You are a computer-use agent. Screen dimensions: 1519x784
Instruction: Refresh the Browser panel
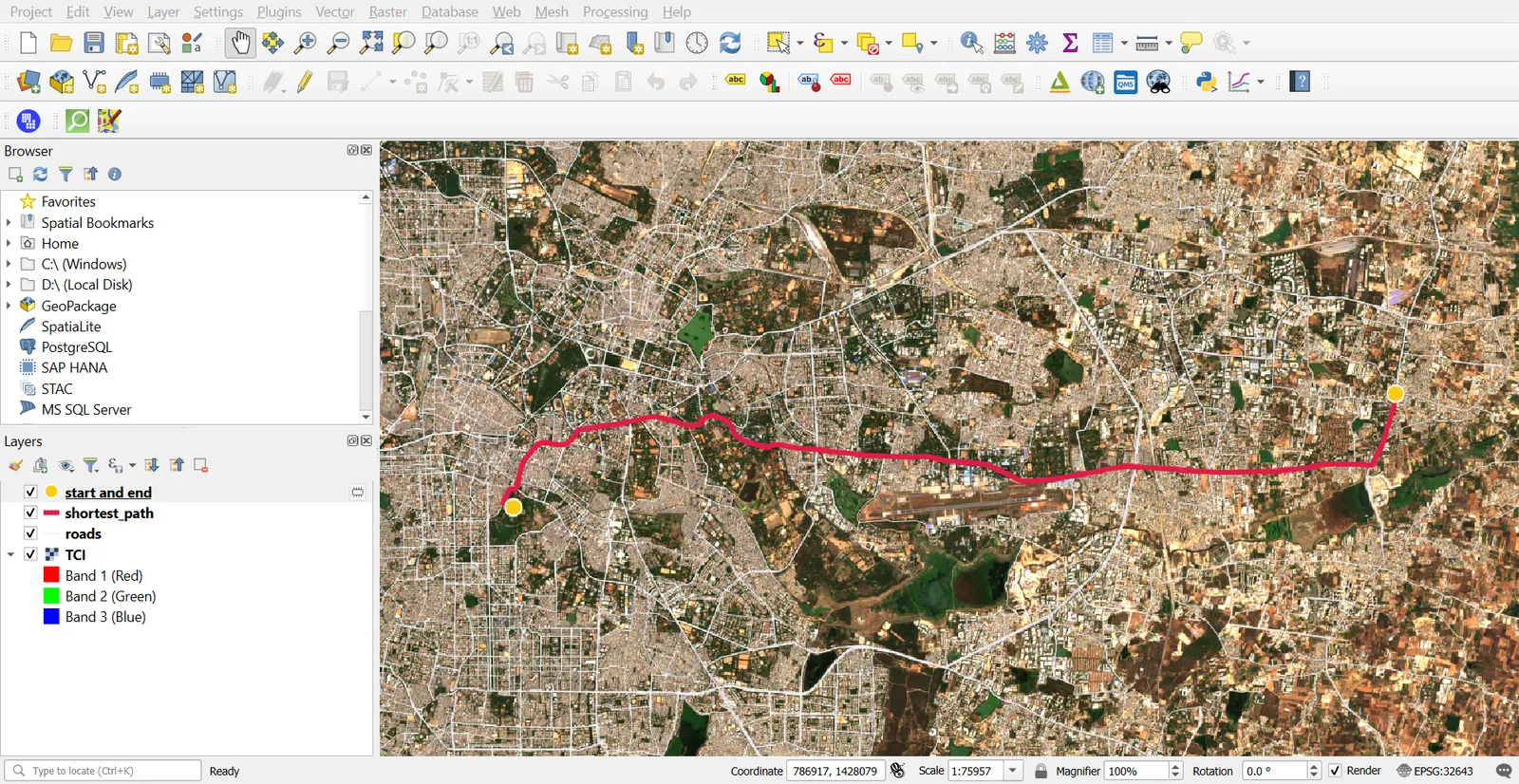coord(40,174)
